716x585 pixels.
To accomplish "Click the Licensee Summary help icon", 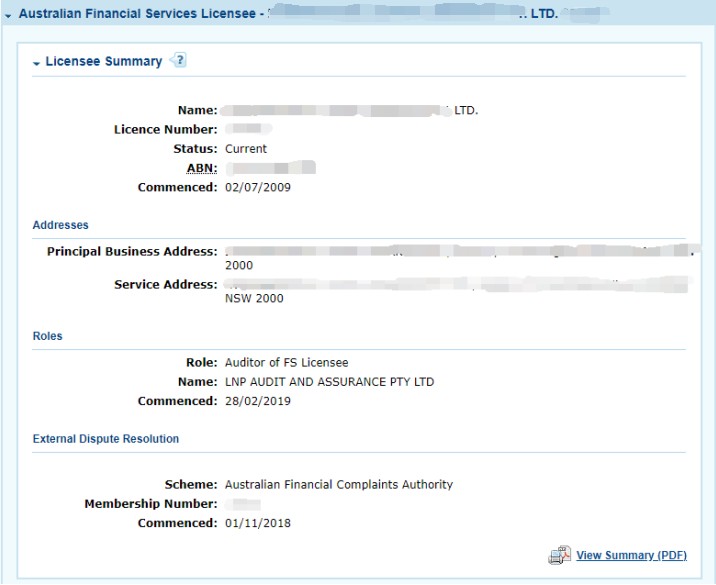I will tap(179, 61).
